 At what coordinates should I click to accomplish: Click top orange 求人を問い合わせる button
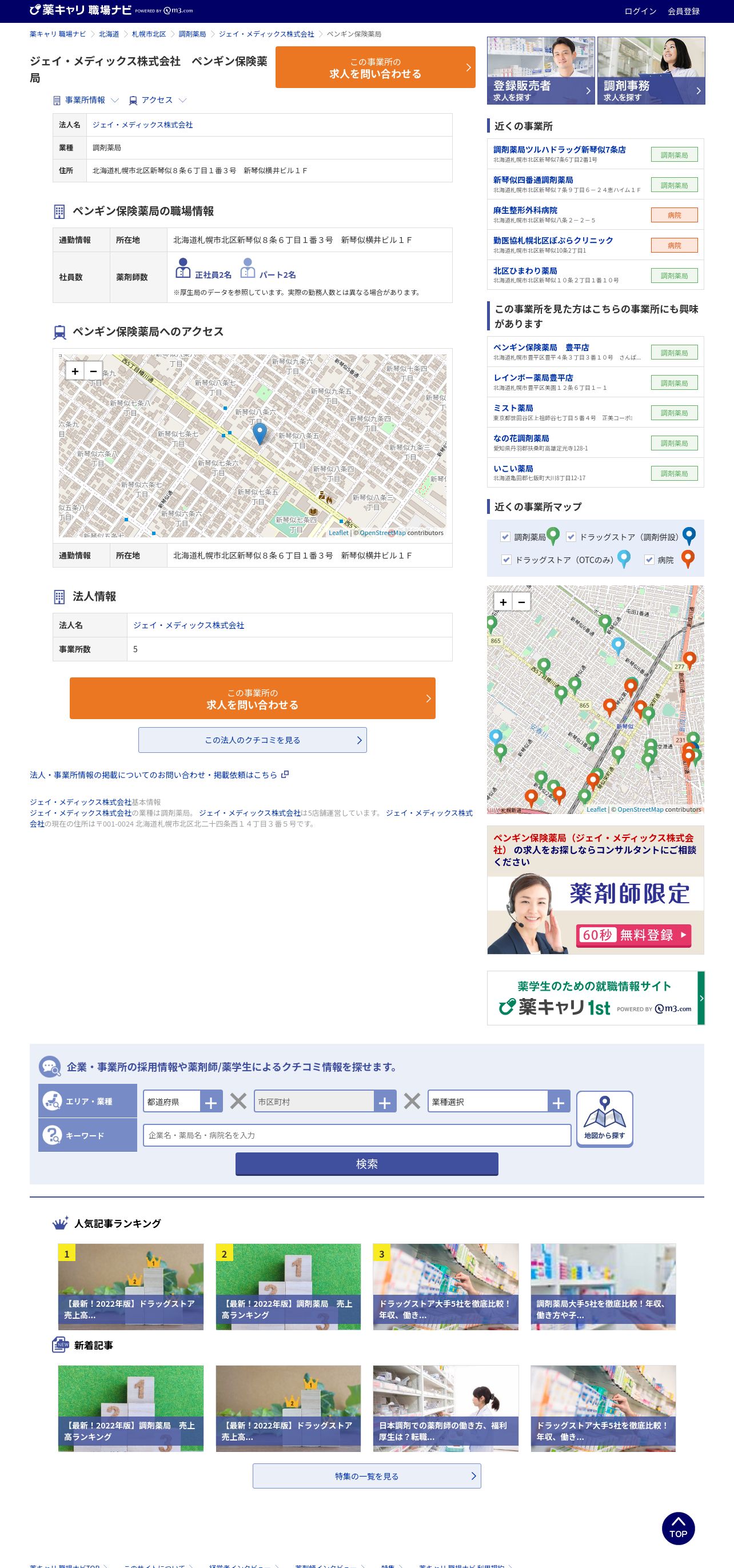pyautogui.click(x=376, y=67)
